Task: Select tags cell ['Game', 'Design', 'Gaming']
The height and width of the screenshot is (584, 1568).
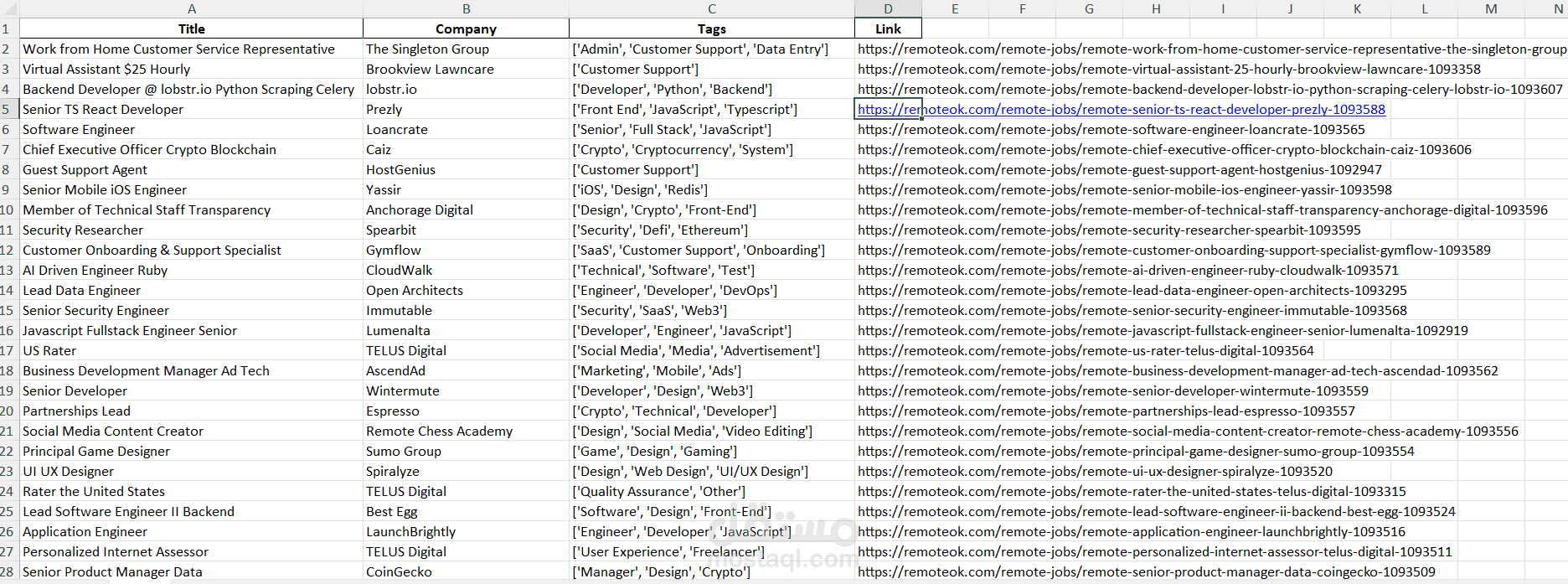Action: coord(711,451)
